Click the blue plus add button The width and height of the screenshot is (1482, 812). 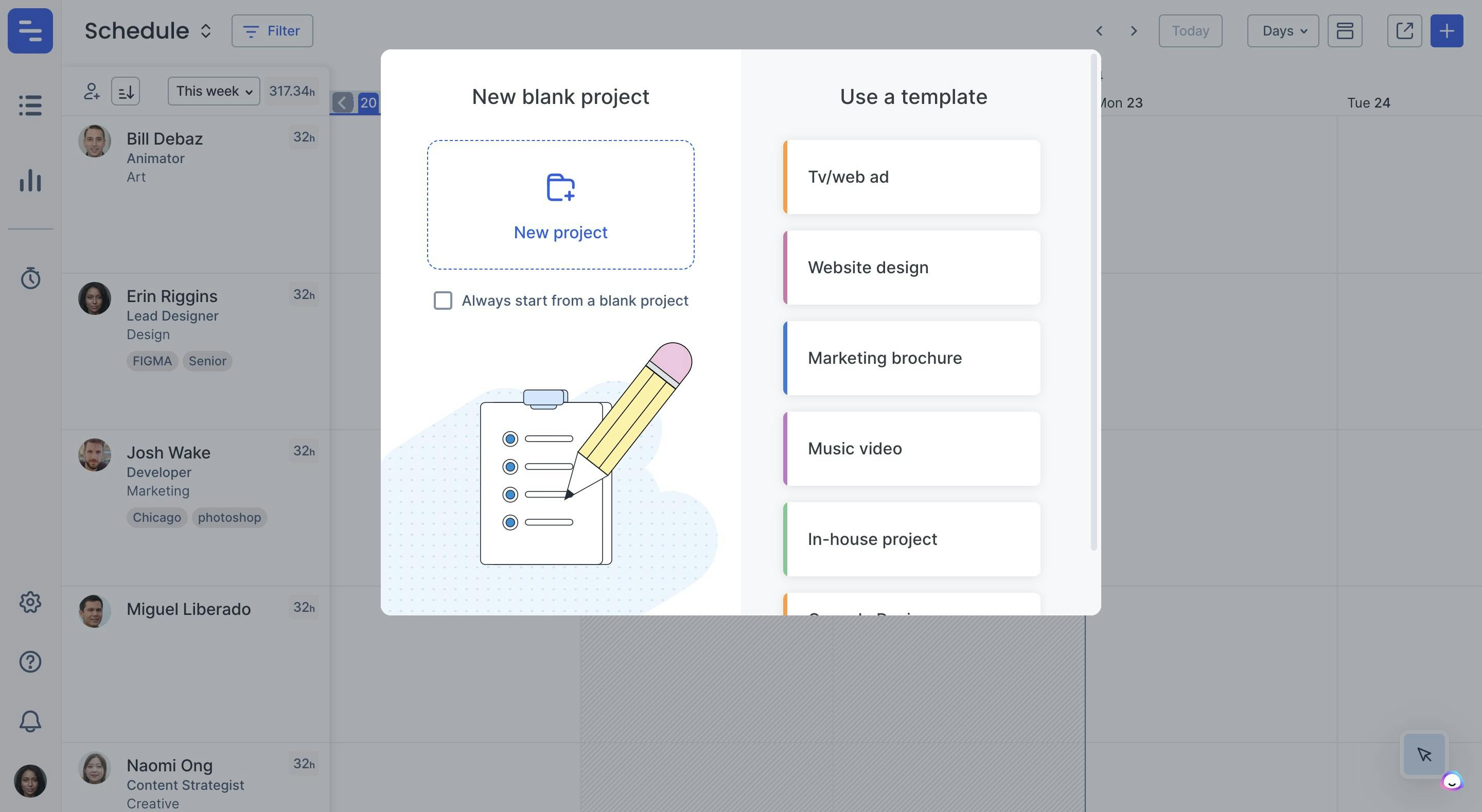[1446, 30]
